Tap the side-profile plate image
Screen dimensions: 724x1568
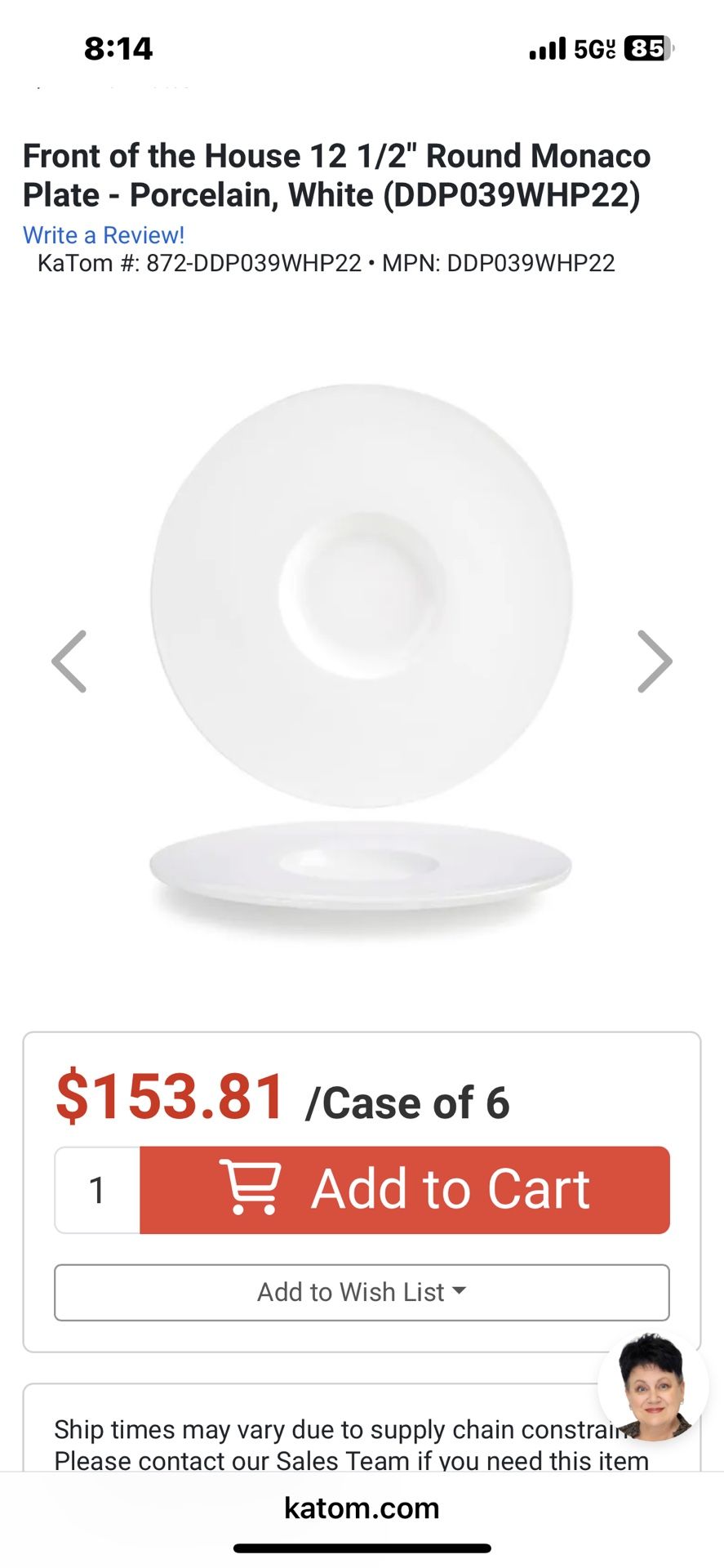361,870
